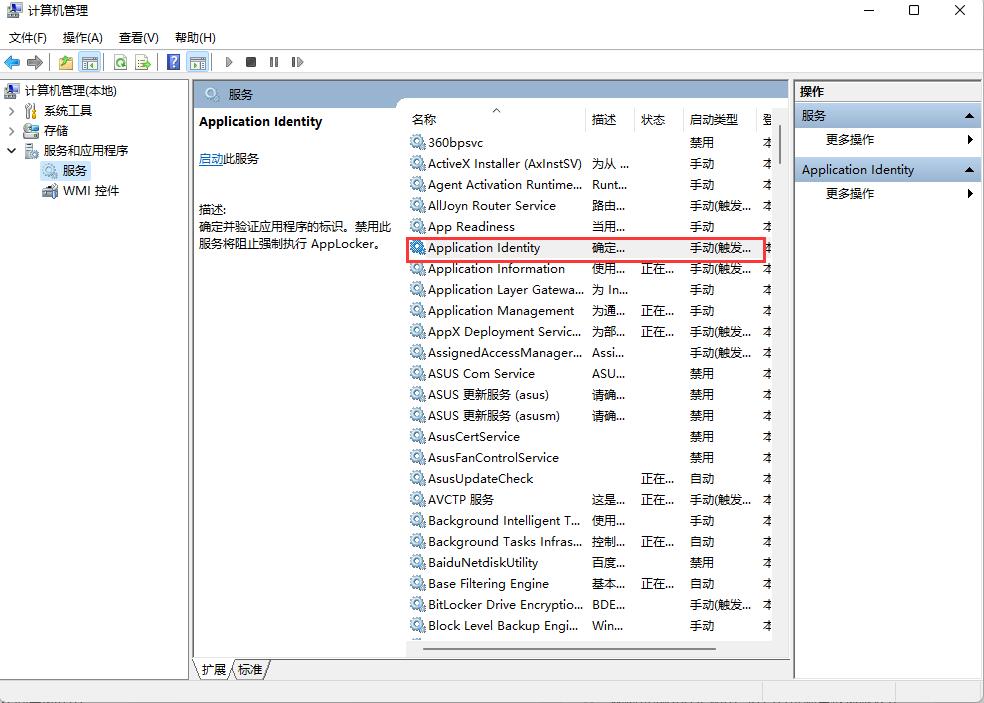Viewport: 984px width, 703px height.
Task: Open the 操作 menu
Action: pyautogui.click(x=82, y=37)
